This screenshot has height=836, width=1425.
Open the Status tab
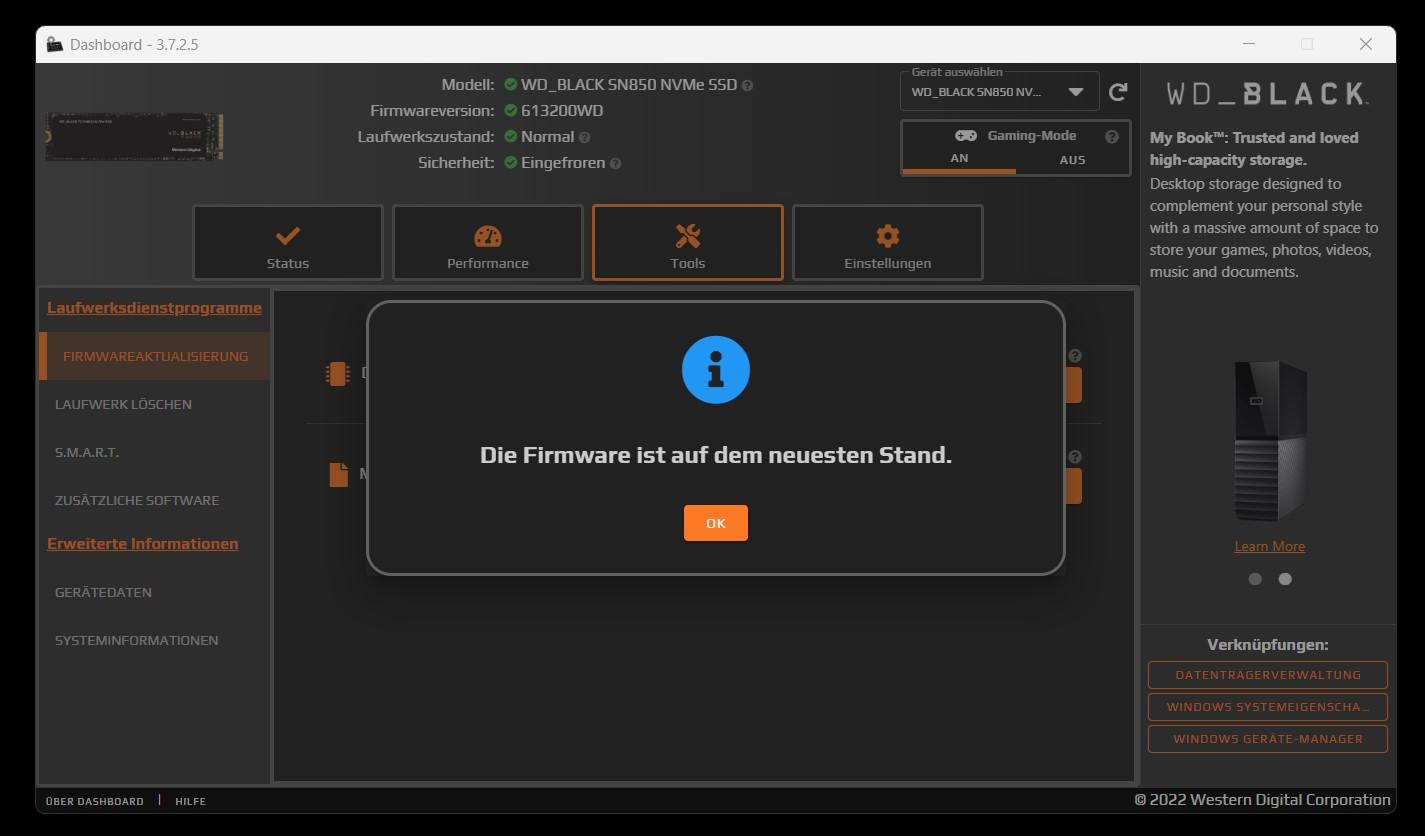[288, 243]
